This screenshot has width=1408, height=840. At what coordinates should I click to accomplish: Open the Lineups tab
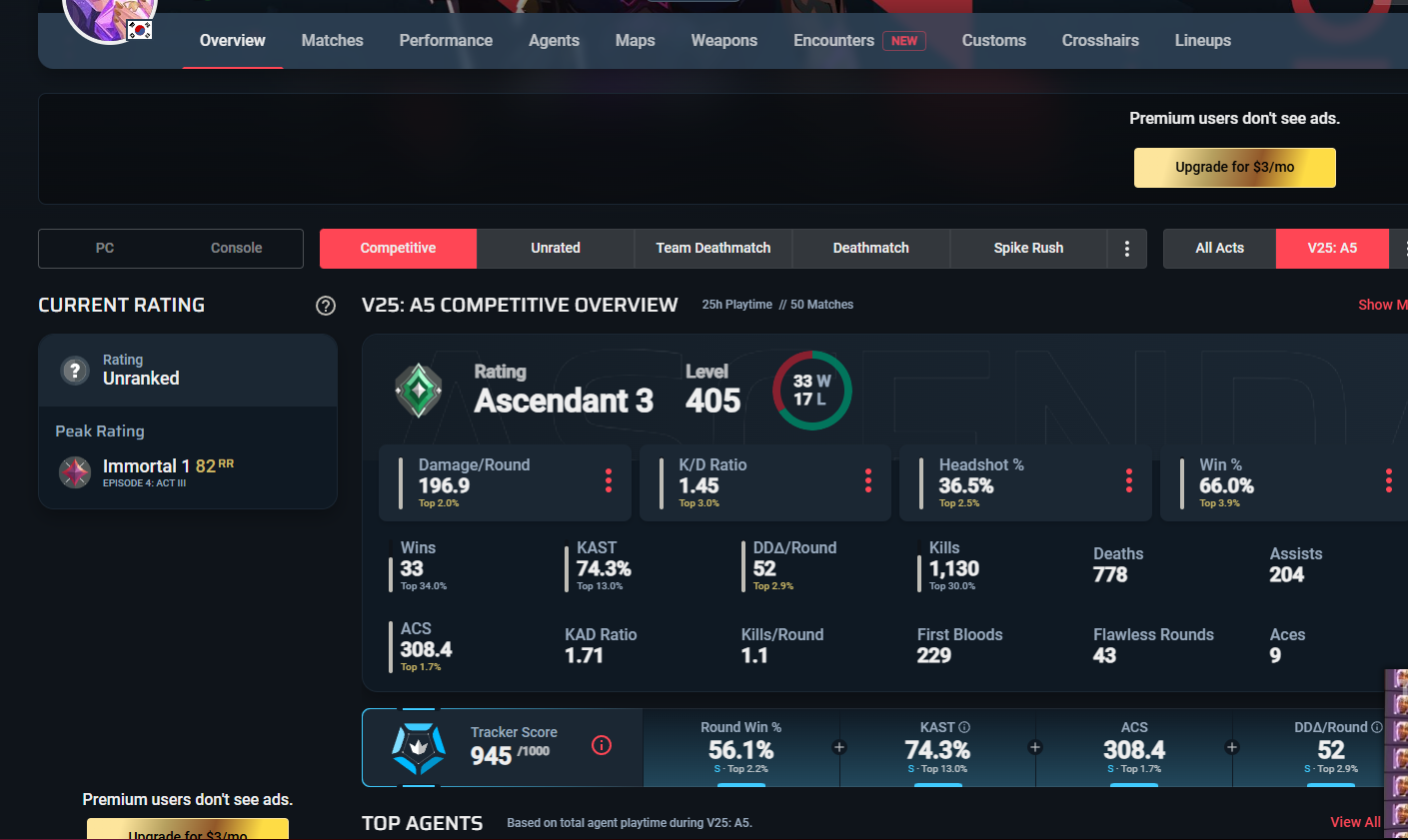pos(1203,41)
